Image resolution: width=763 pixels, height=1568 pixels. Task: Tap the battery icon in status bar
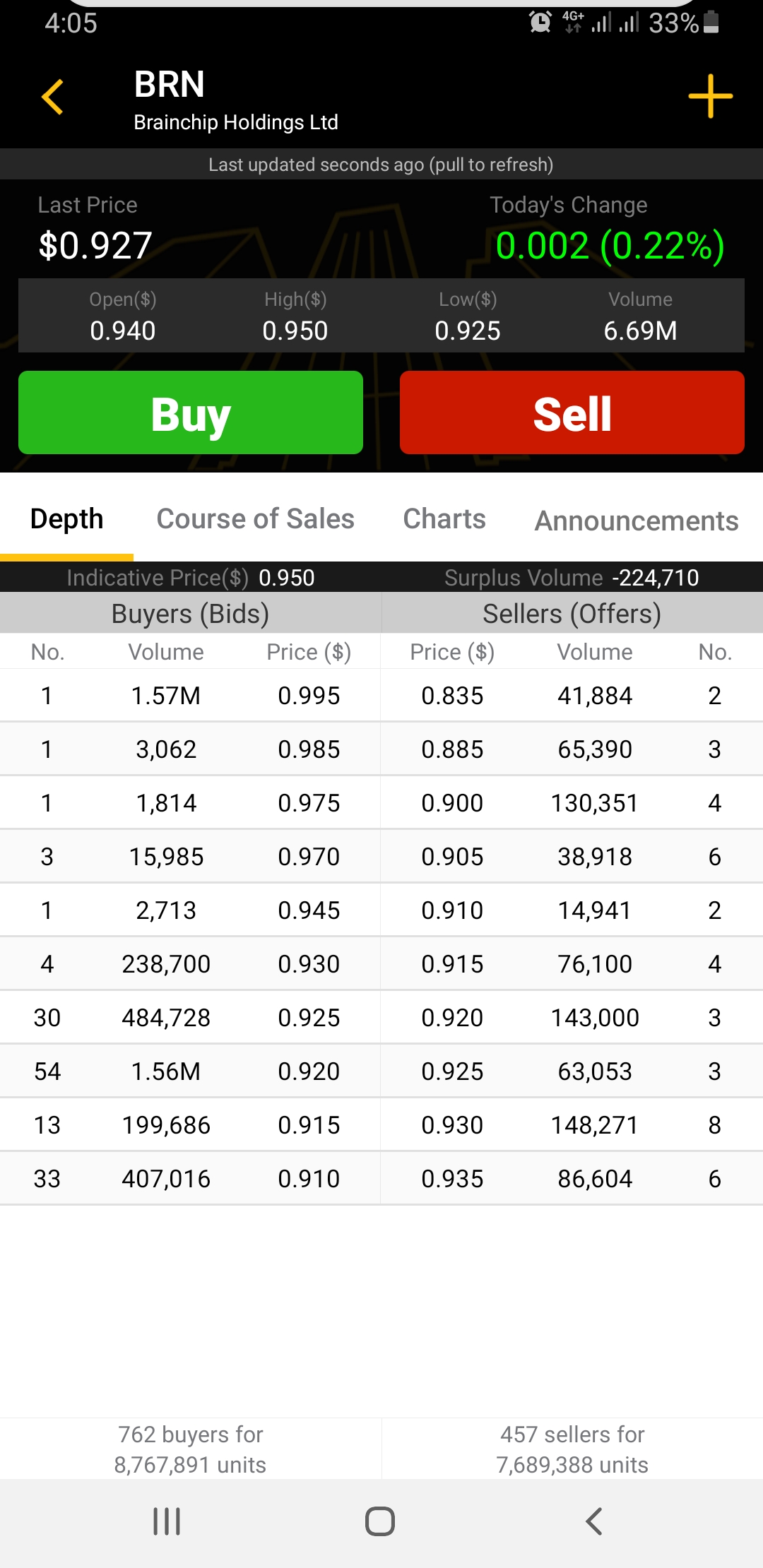pos(712,23)
